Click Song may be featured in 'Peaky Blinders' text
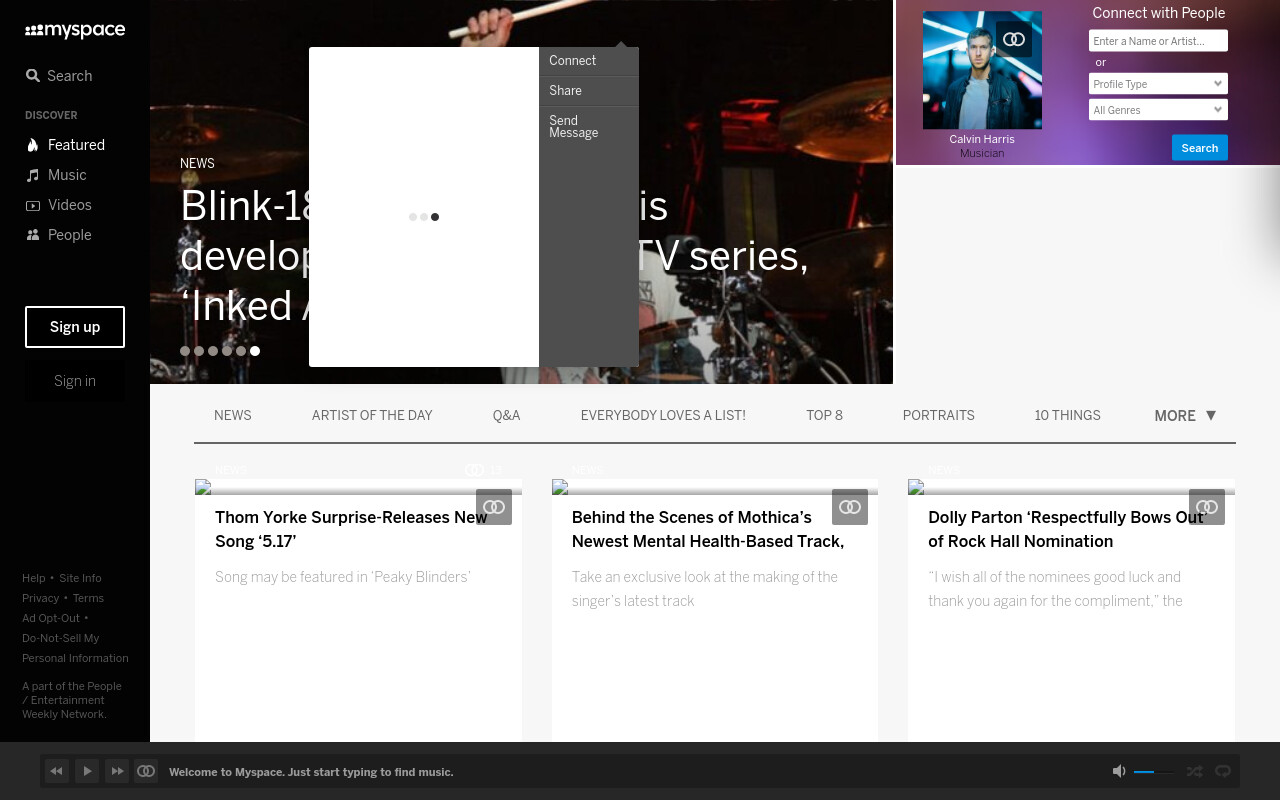This screenshot has width=1280, height=800. click(x=343, y=577)
